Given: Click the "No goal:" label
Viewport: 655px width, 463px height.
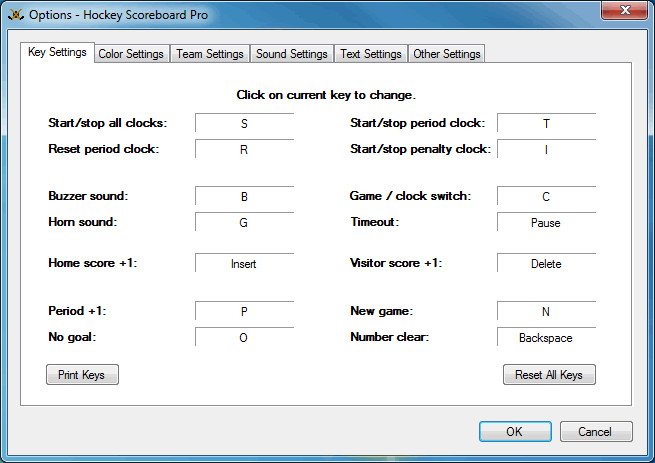Looking at the screenshot, I should tap(72, 337).
